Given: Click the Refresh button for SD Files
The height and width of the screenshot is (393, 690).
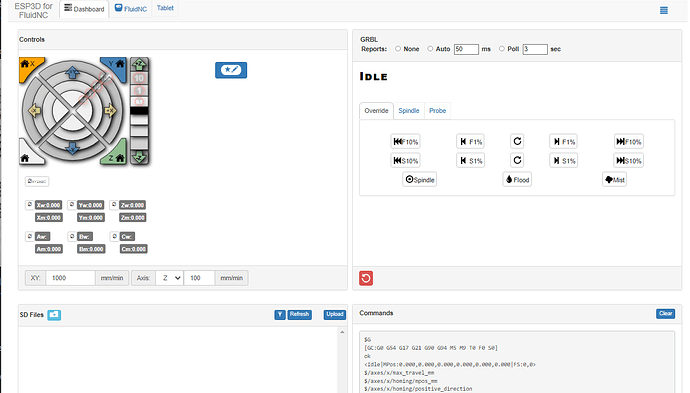Looking at the screenshot, I should coord(299,314).
